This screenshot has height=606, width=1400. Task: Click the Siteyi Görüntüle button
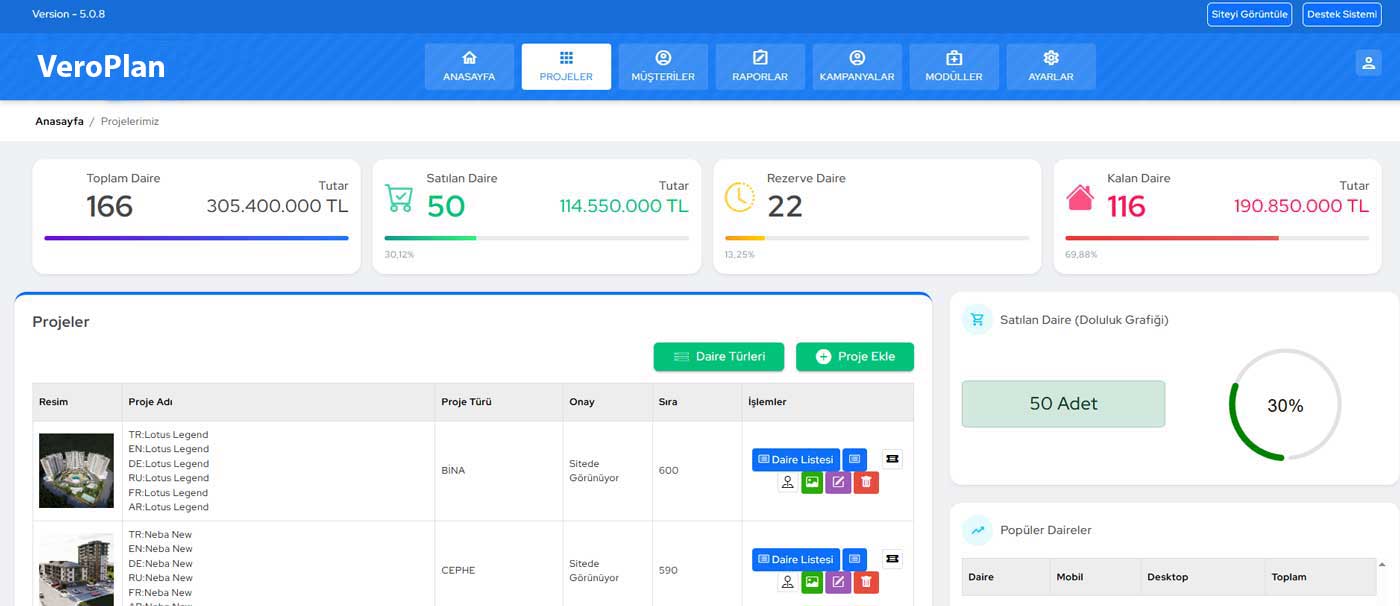pos(1249,14)
